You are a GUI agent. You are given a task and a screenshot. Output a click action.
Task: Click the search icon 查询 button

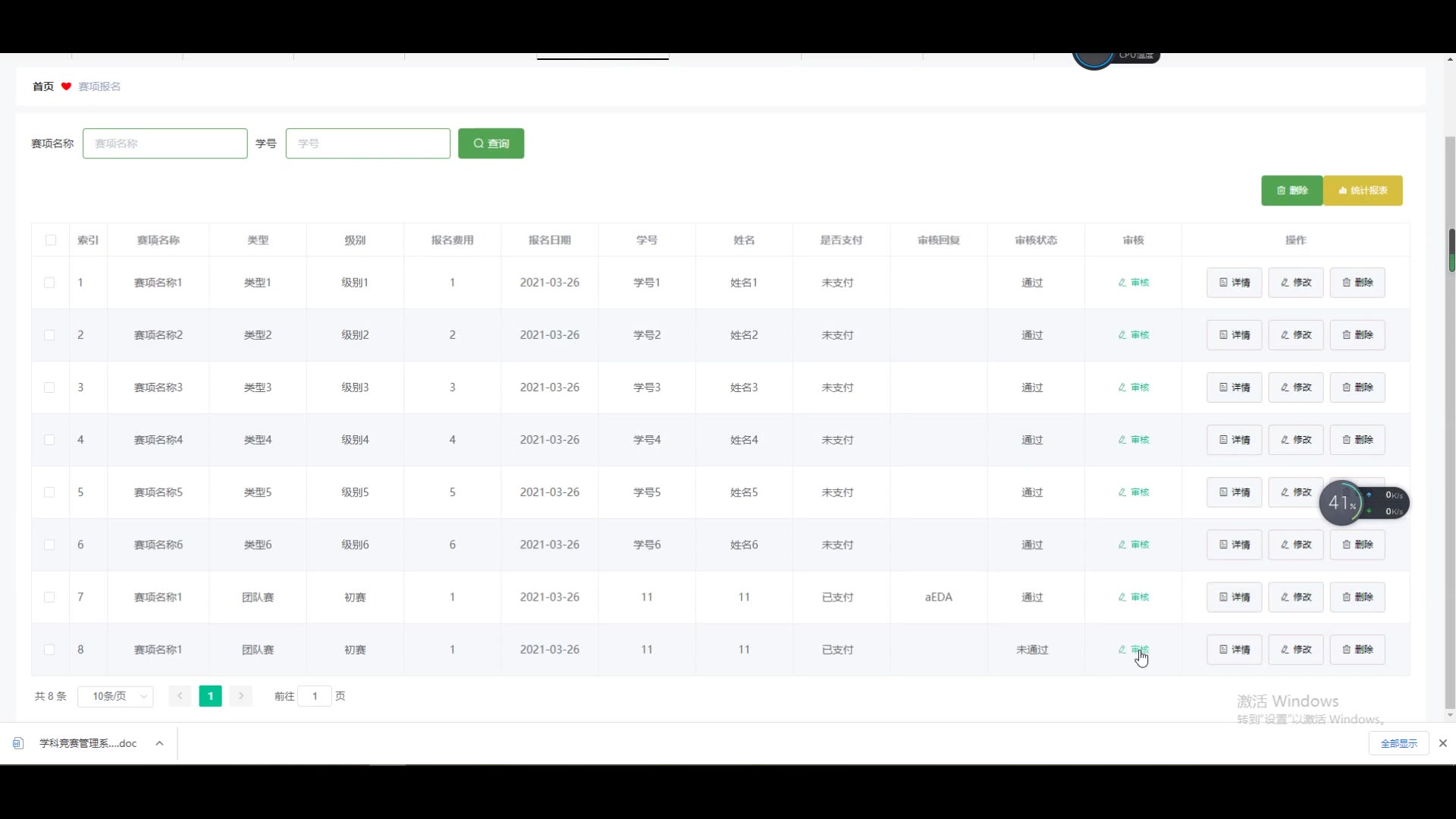click(491, 143)
